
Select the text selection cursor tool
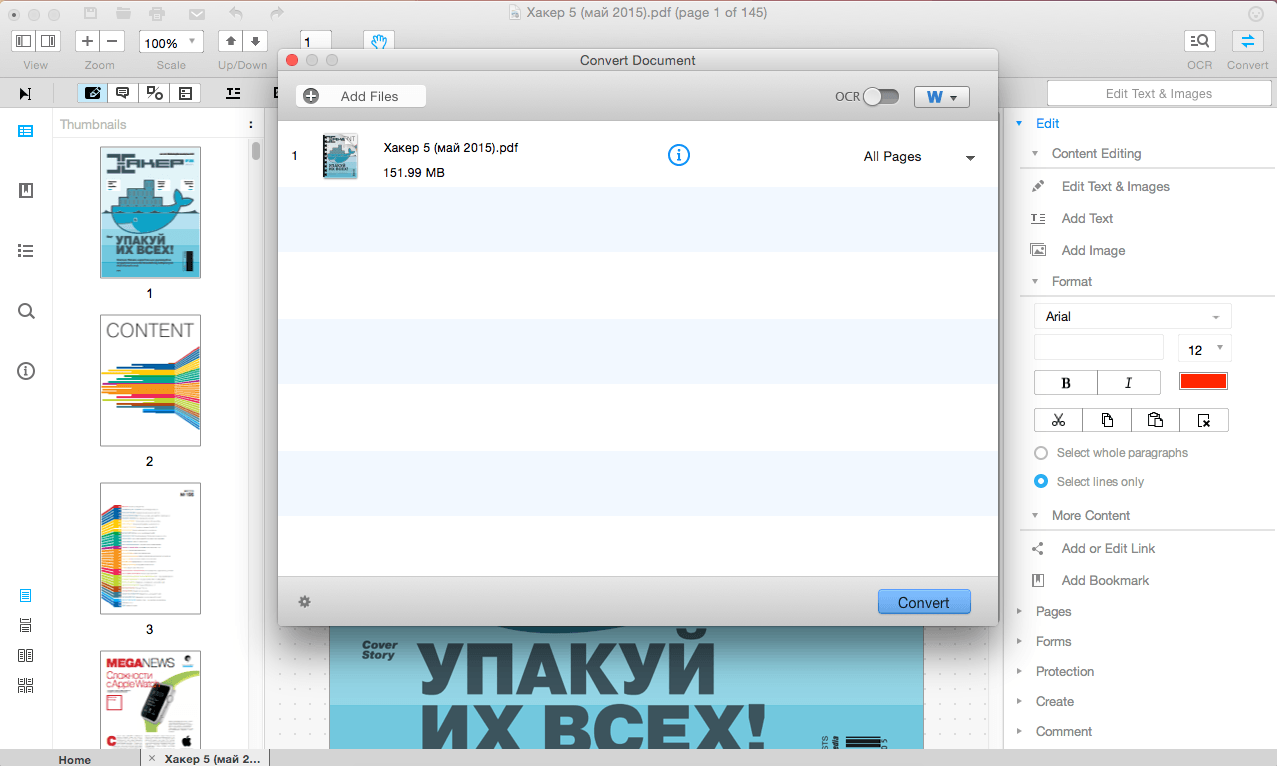tap(25, 93)
